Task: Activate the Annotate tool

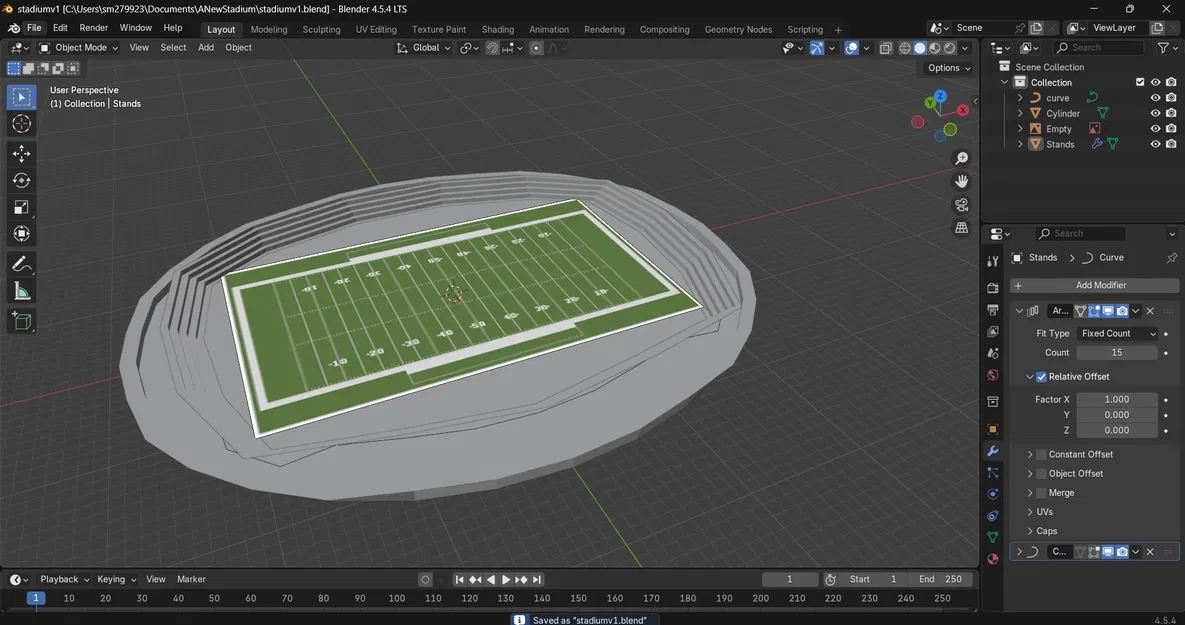Action: click(21, 264)
